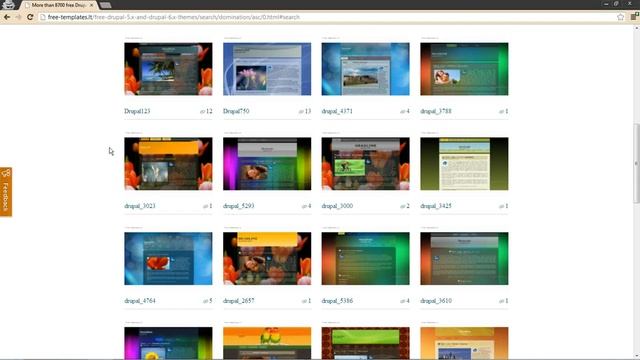Viewport: 640px width, 360px height.
Task: Click the download count icon for drupal_2657
Action: 304,301
